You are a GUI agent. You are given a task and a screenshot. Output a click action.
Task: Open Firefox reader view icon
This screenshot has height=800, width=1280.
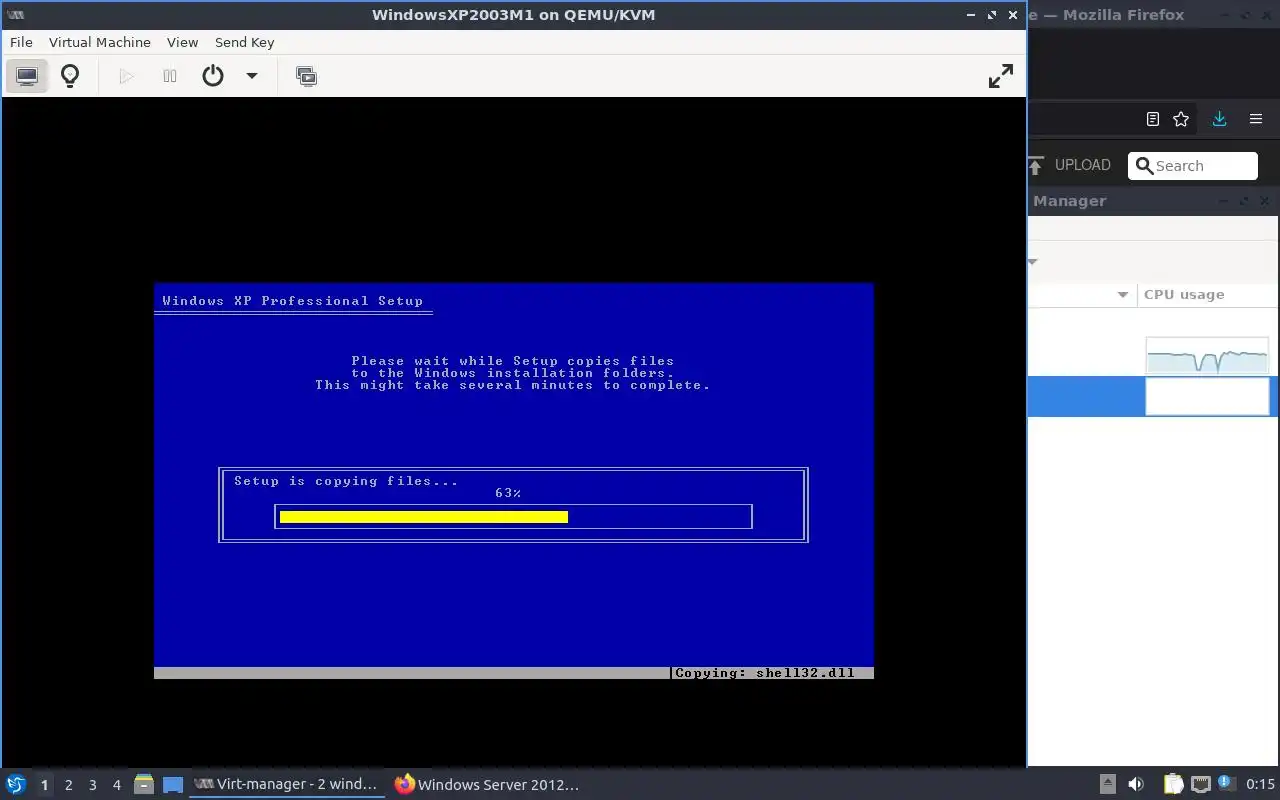(x=1152, y=119)
